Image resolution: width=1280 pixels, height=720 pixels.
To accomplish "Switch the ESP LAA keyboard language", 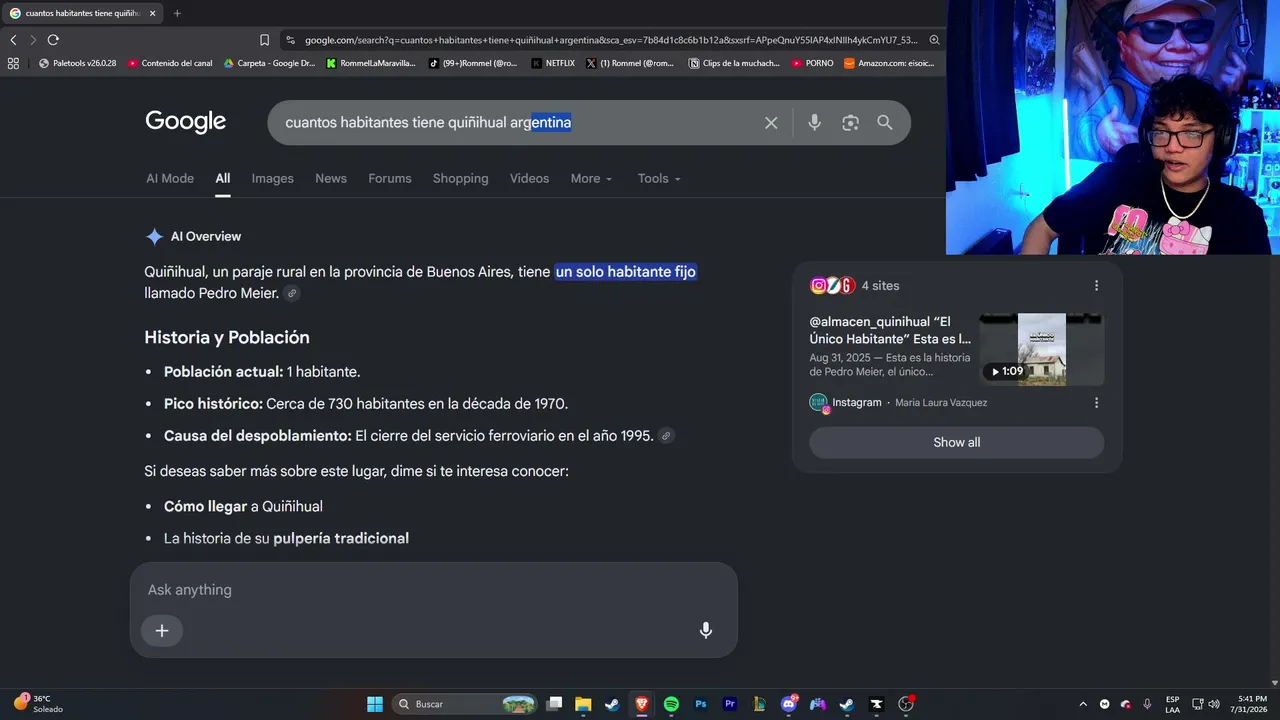I will pos(1172,704).
